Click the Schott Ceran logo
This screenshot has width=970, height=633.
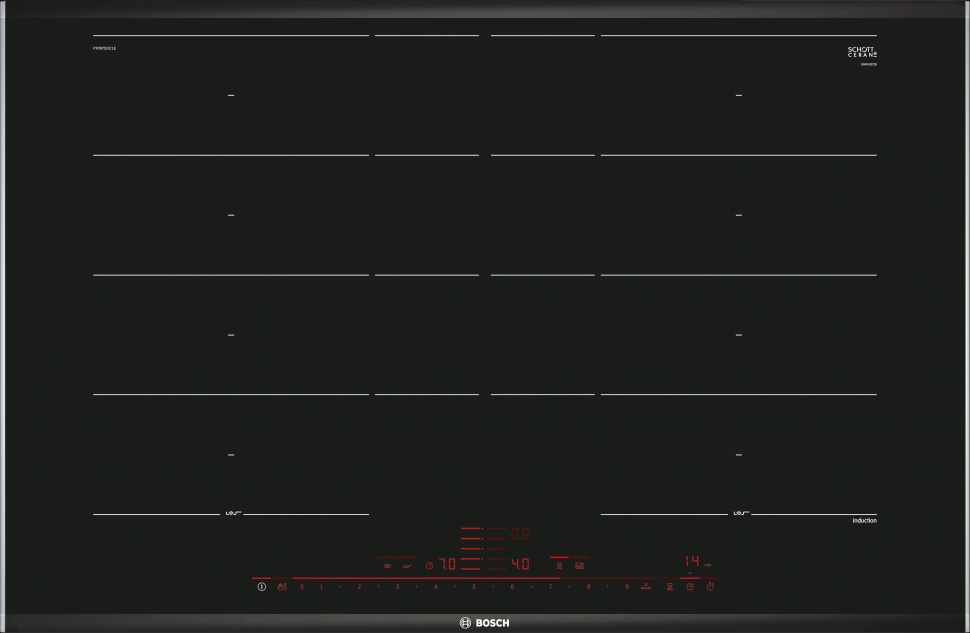(862, 52)
